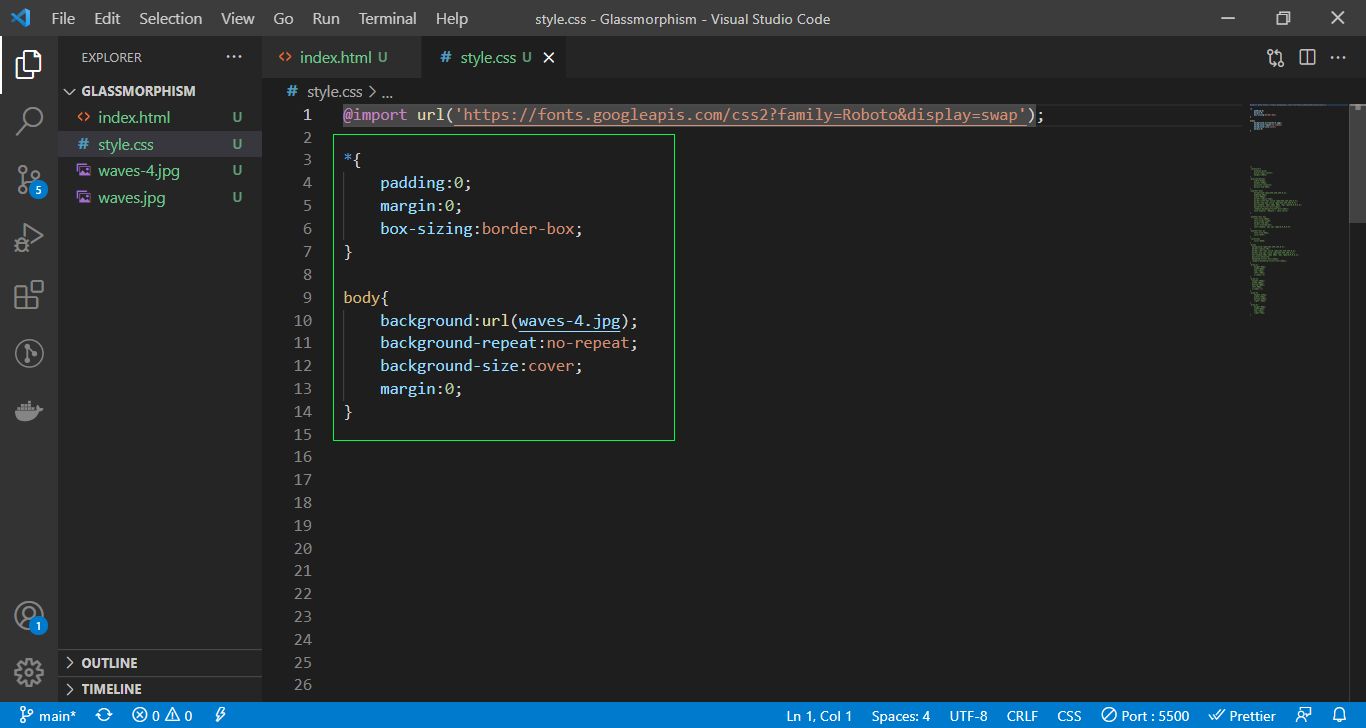Open the Edit menu
Viewport: 1366px width, 728px height.
click(x=107, y=19)
